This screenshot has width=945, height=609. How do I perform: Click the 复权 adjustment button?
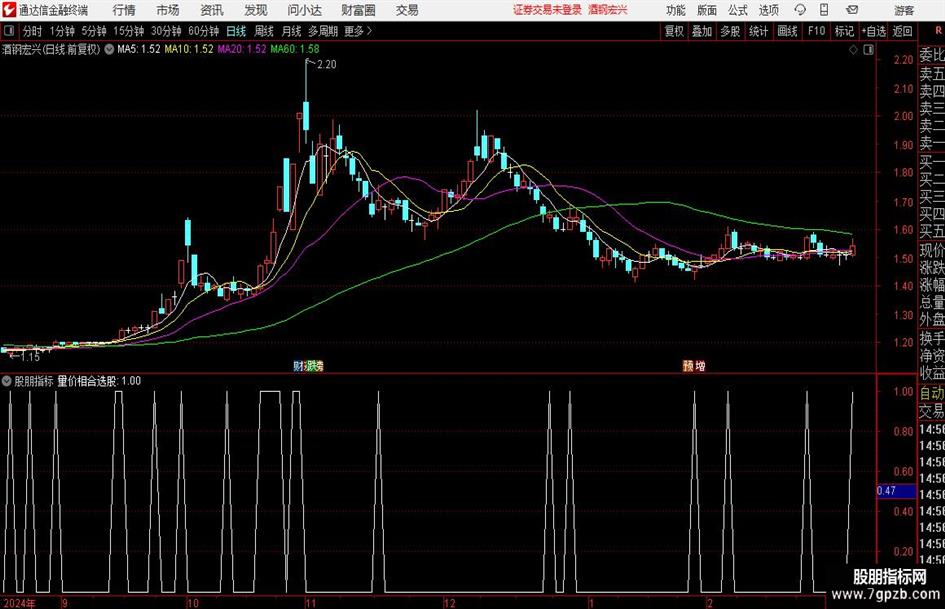click(x=674, y=31)
